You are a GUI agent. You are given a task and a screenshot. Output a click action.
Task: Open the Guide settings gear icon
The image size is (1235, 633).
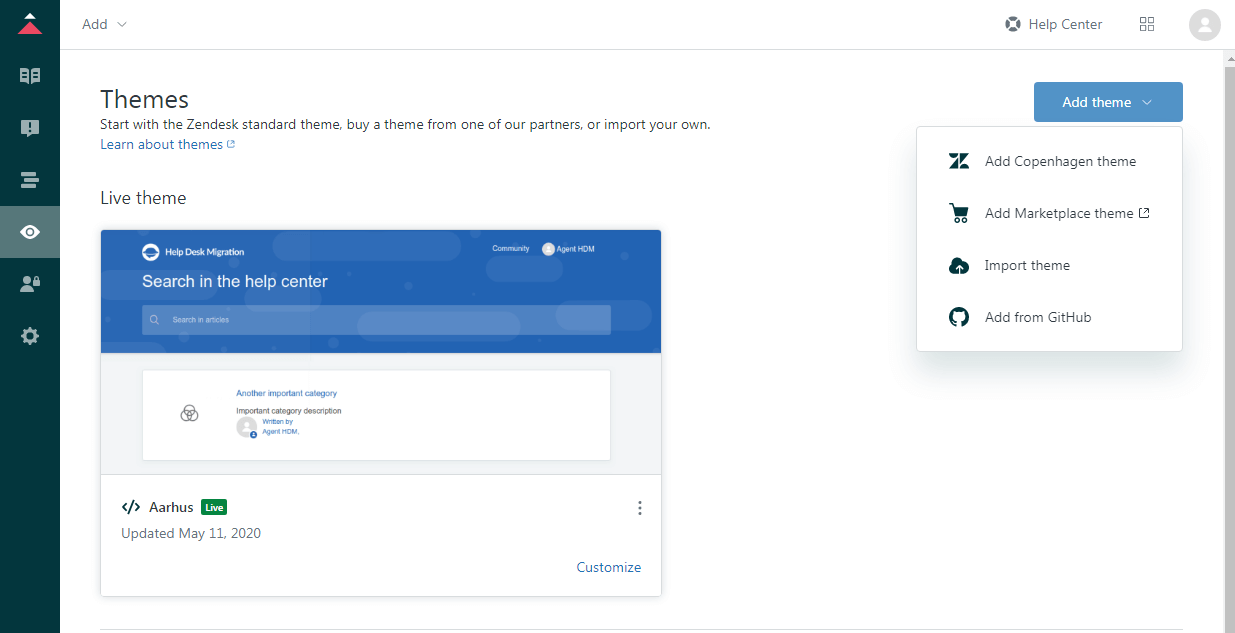(x=29, y=335)
